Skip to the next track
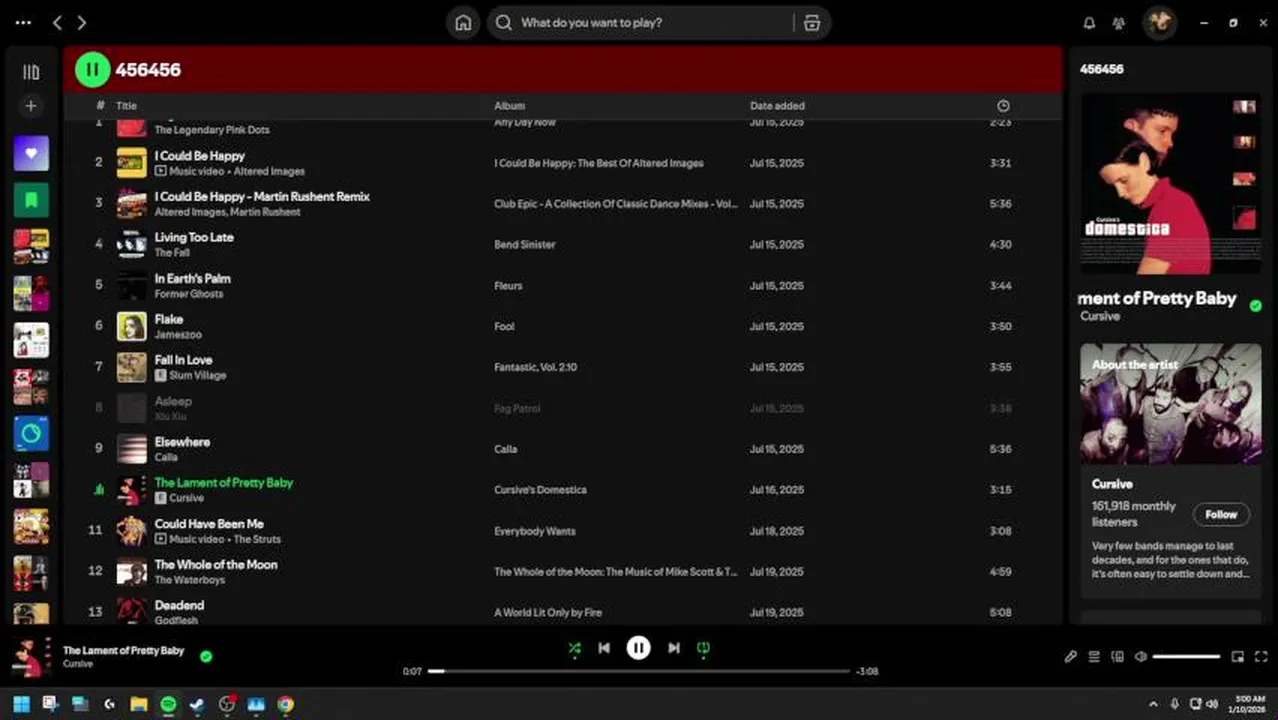Viewport: 1278px width, 720px height. click(x=674, y=648)
